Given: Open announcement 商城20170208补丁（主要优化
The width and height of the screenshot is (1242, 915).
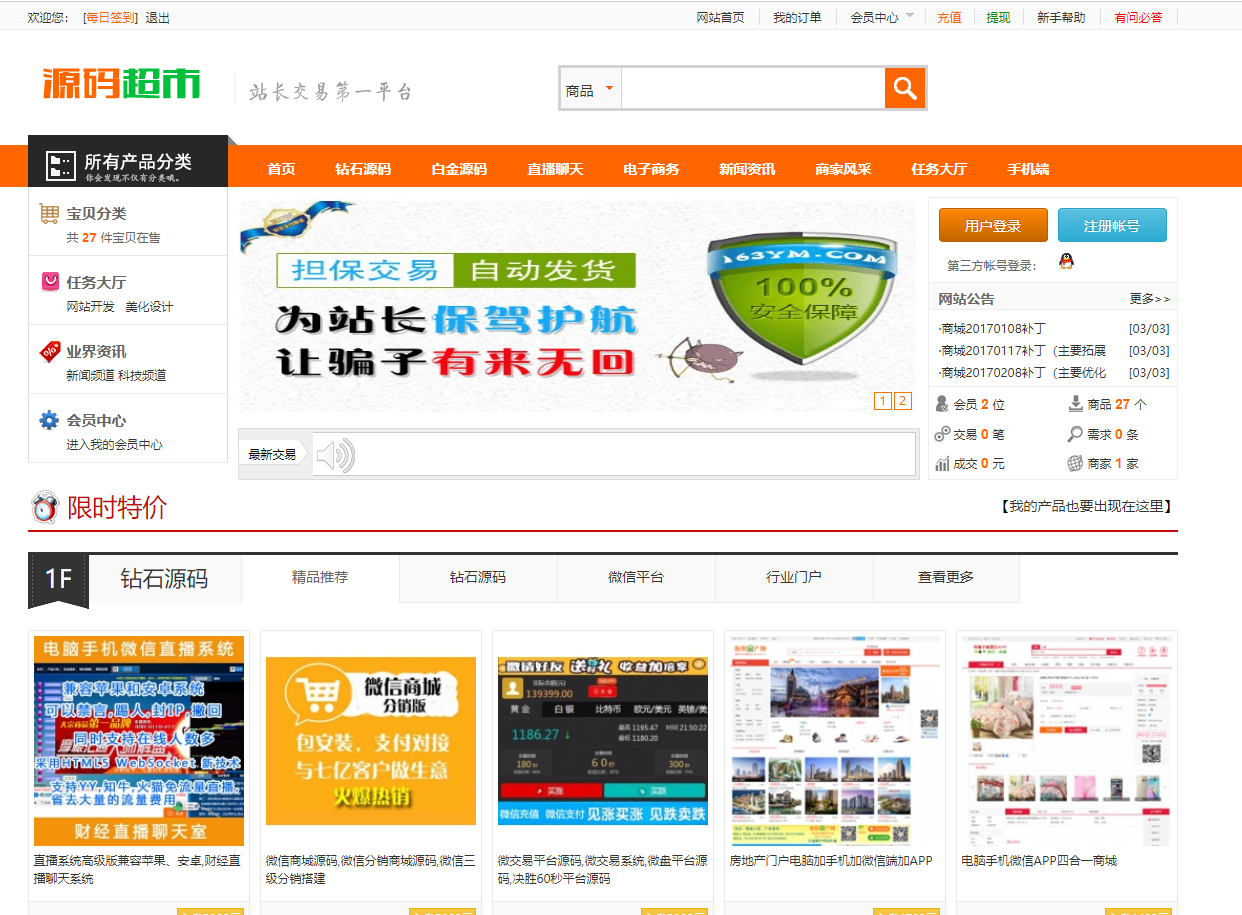Looking at the screenshot, I should coord(1022,372).
